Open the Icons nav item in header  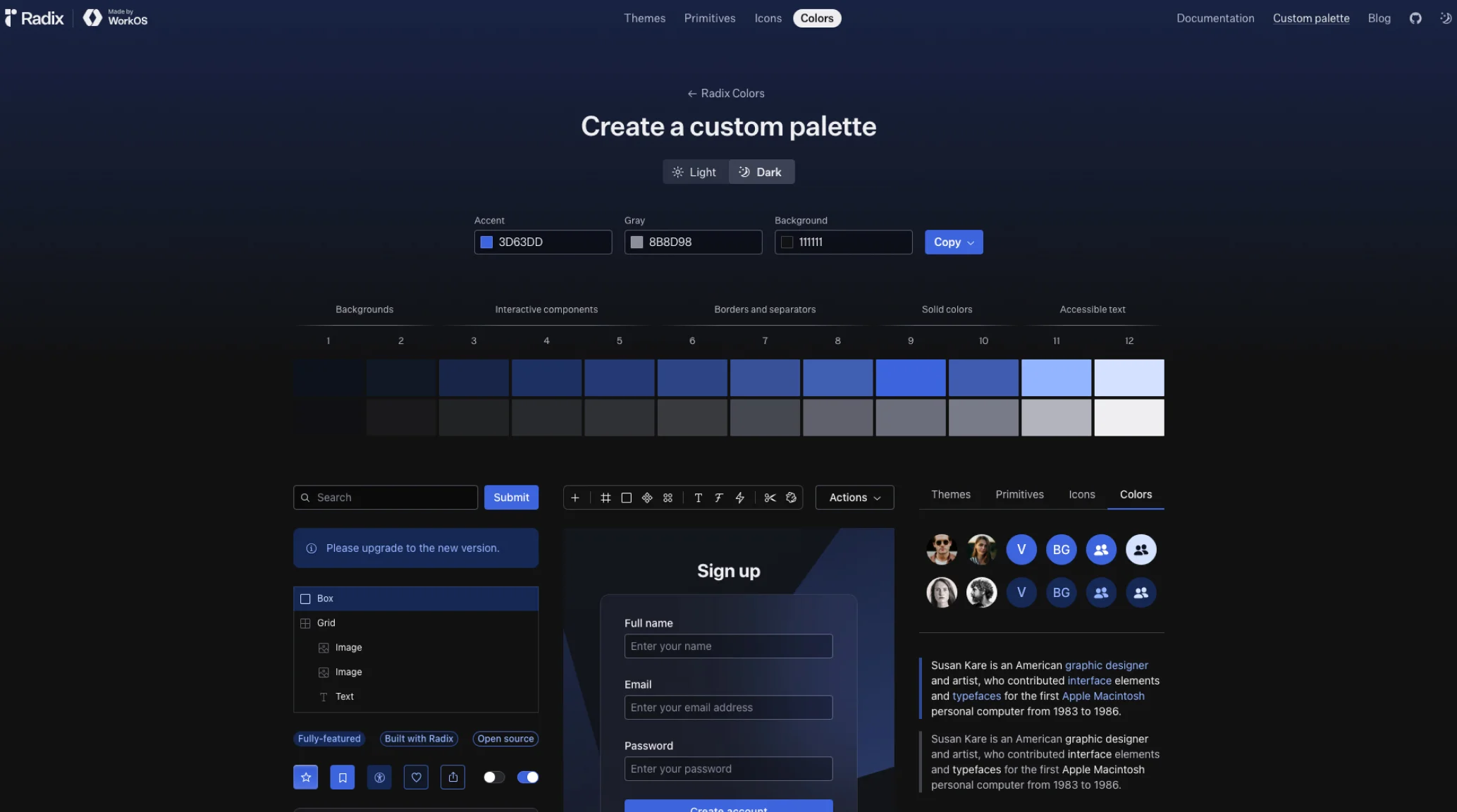pyautogui.click(x=768, y=18)
